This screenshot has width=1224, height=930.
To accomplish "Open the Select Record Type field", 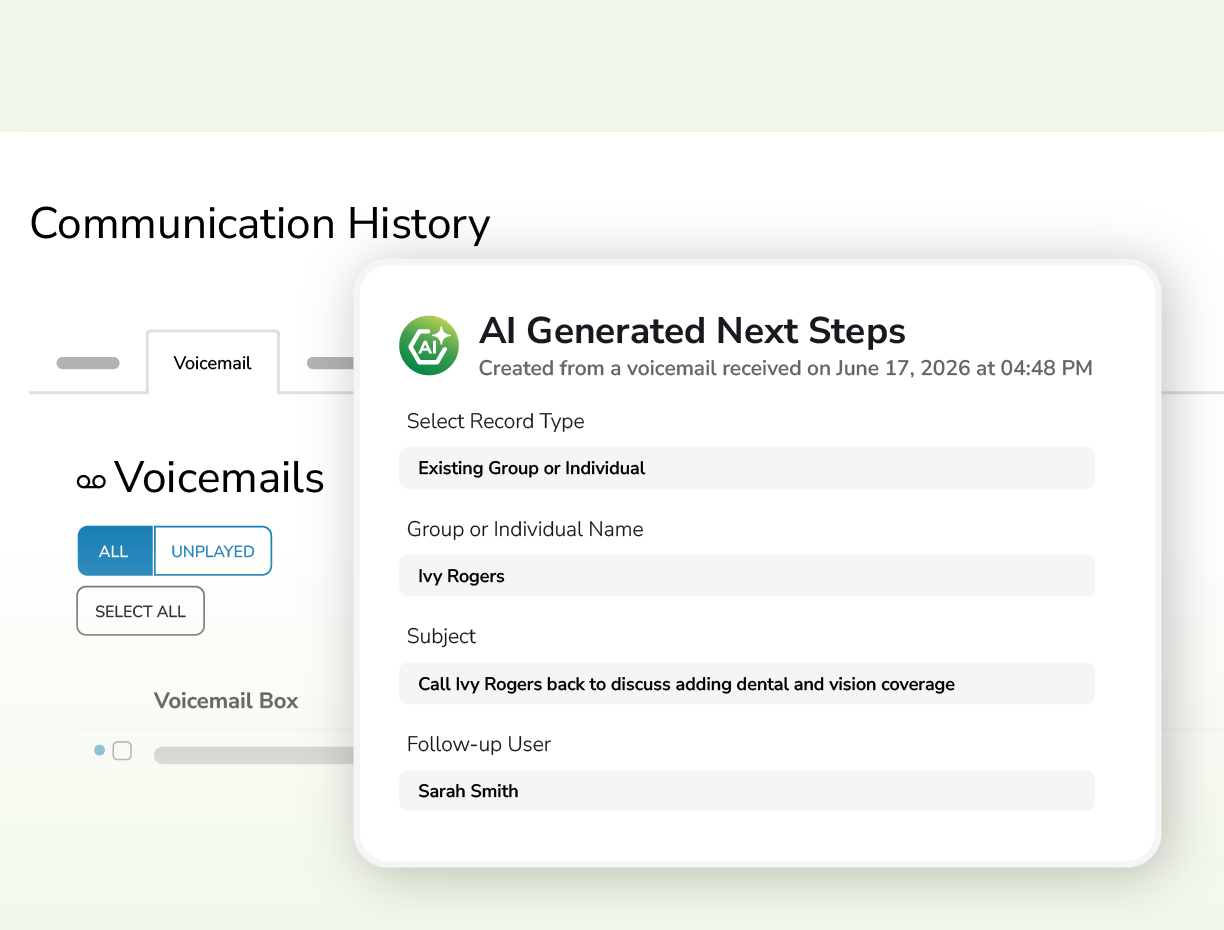I will (x=747, y=468).
